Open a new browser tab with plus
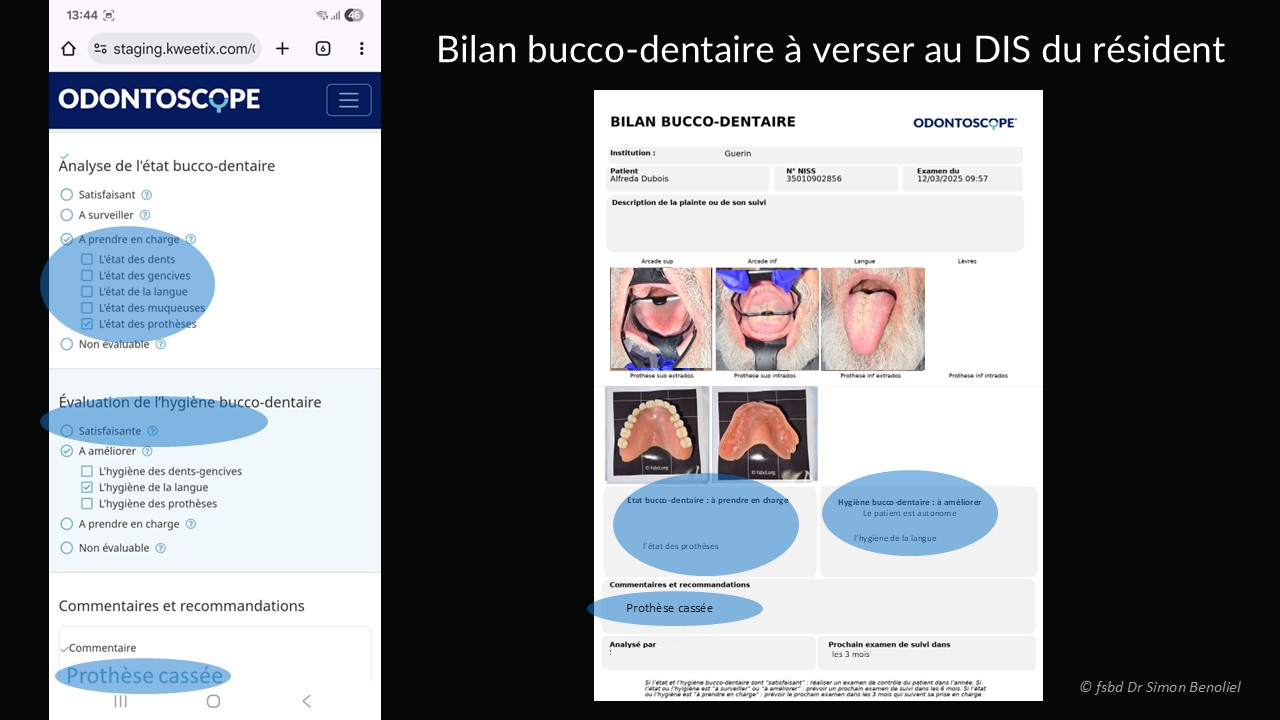The height and width of the screenshot is (720, 1280). [282, 48]
